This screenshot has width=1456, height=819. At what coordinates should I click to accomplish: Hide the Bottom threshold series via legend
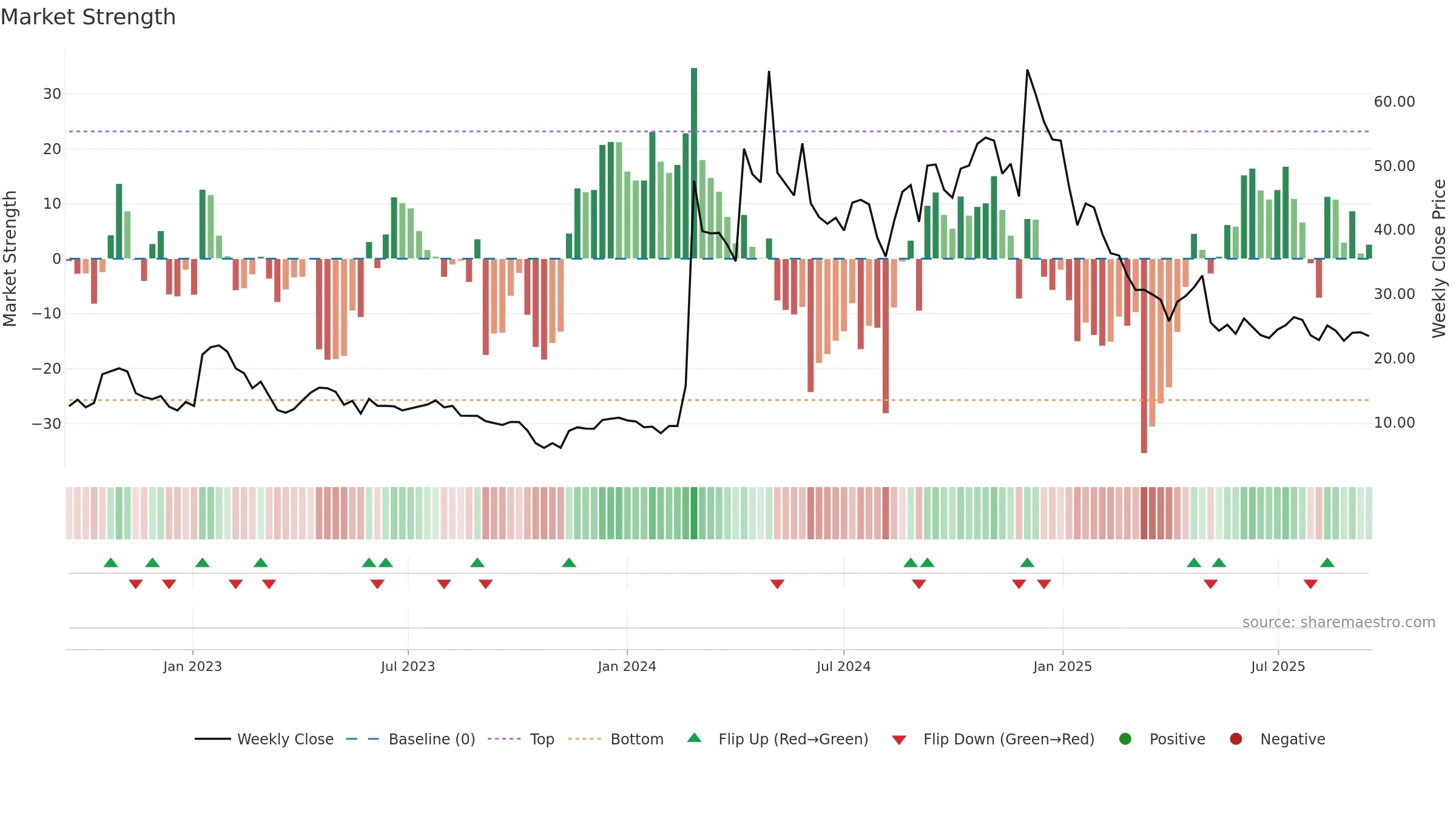[x=616, y=739]
